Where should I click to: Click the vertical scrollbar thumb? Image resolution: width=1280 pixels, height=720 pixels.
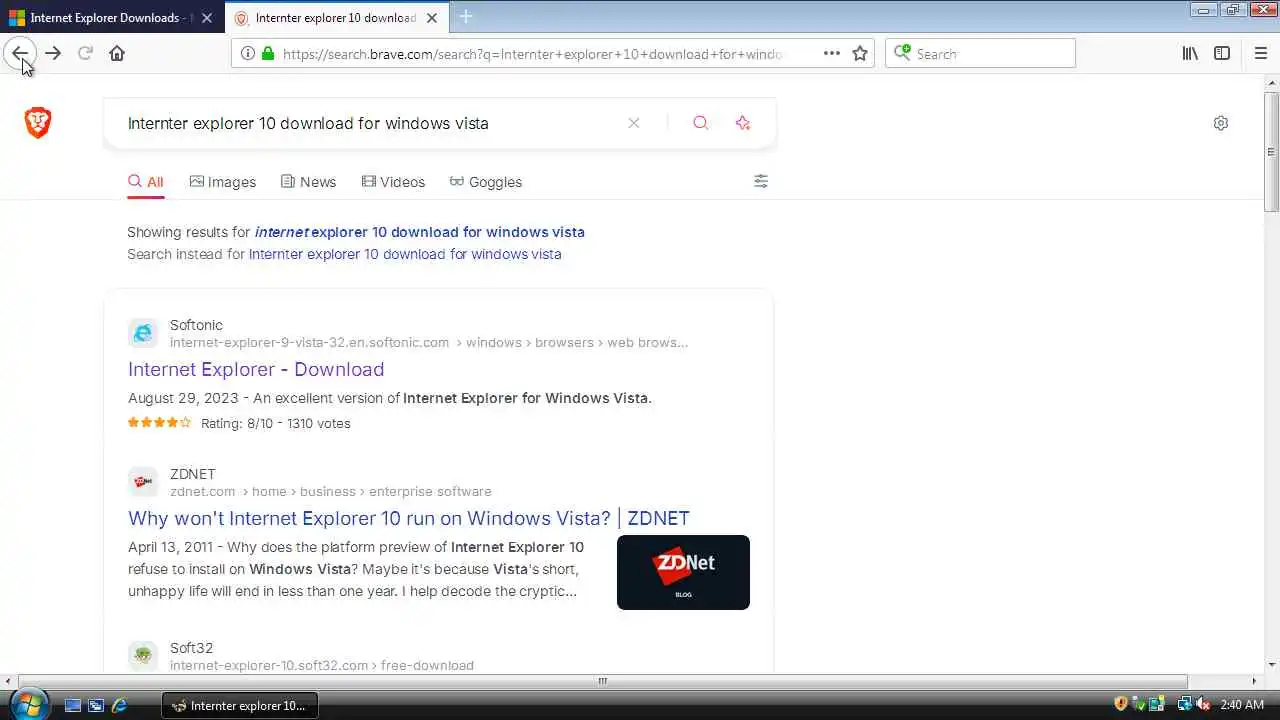1271,151
